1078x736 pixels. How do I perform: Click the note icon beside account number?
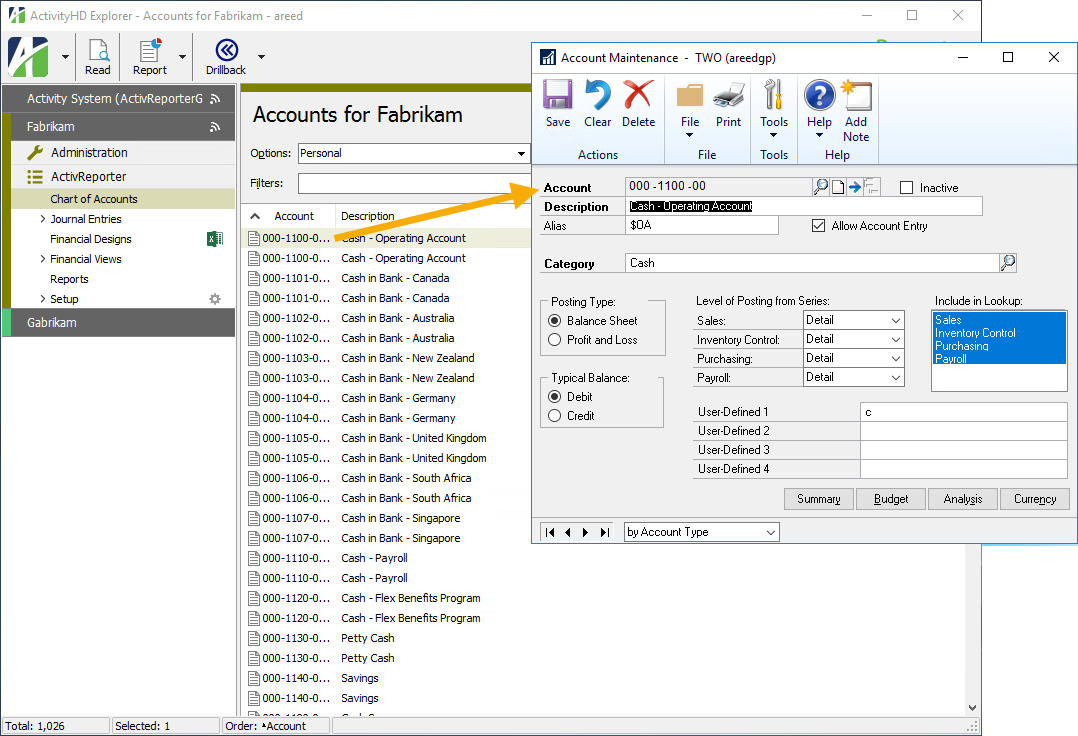837,187
